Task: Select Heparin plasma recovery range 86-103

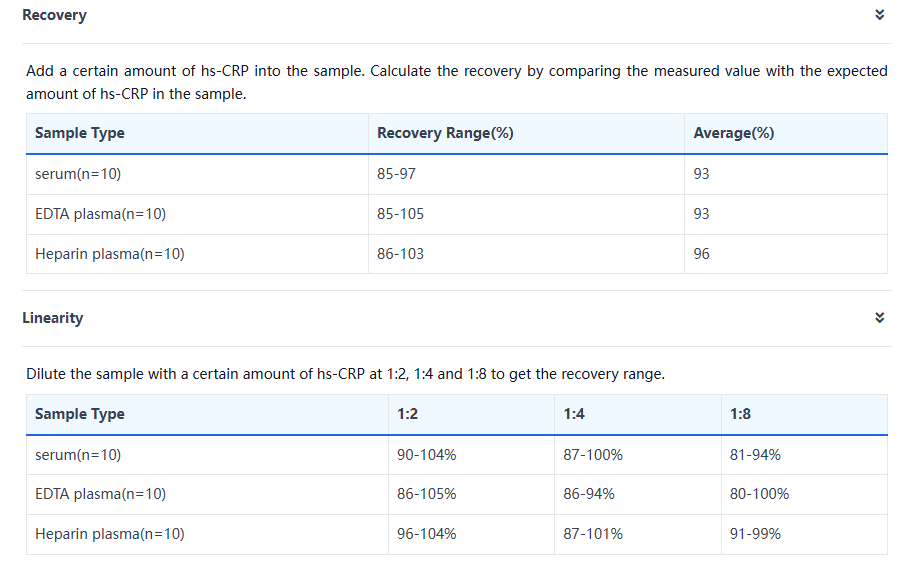Action: click(400, 254)
